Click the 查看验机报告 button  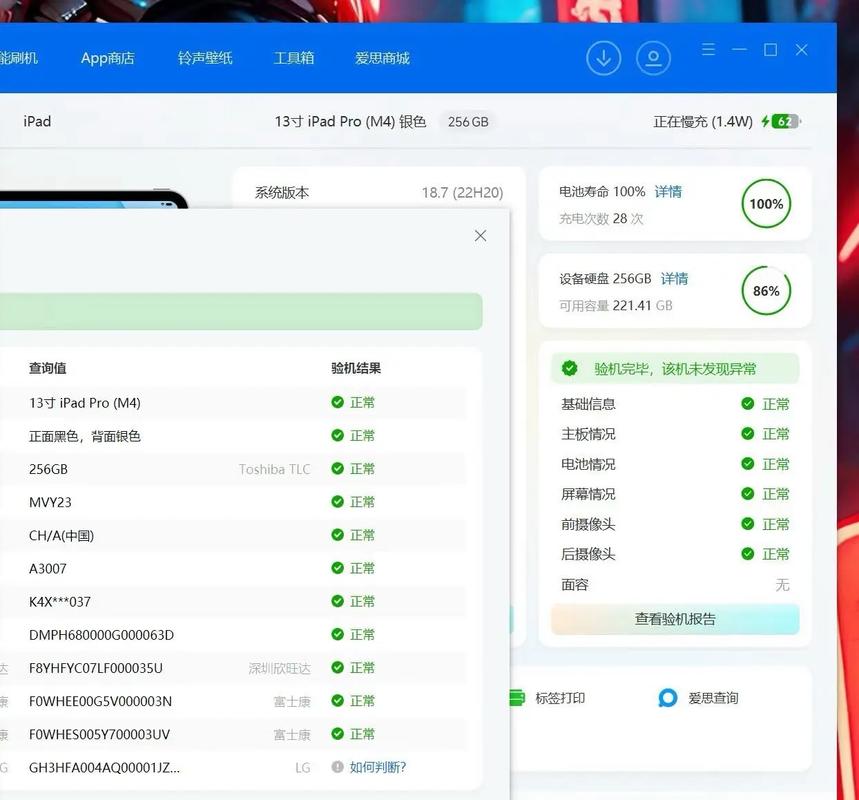(x=675, y=619)
